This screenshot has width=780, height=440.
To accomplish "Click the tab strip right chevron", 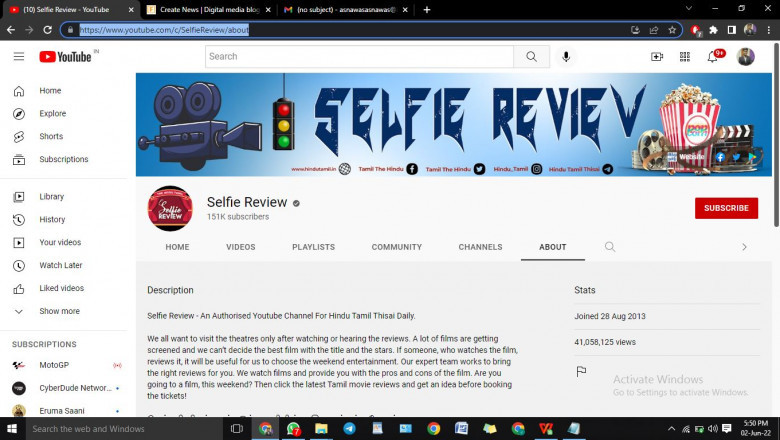I will tap(744, 247).
